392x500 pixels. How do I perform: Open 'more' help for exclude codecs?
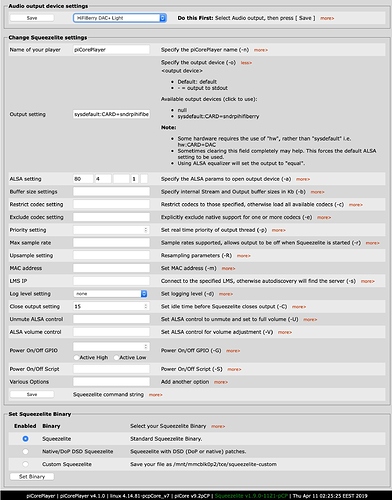click(324, 217)
